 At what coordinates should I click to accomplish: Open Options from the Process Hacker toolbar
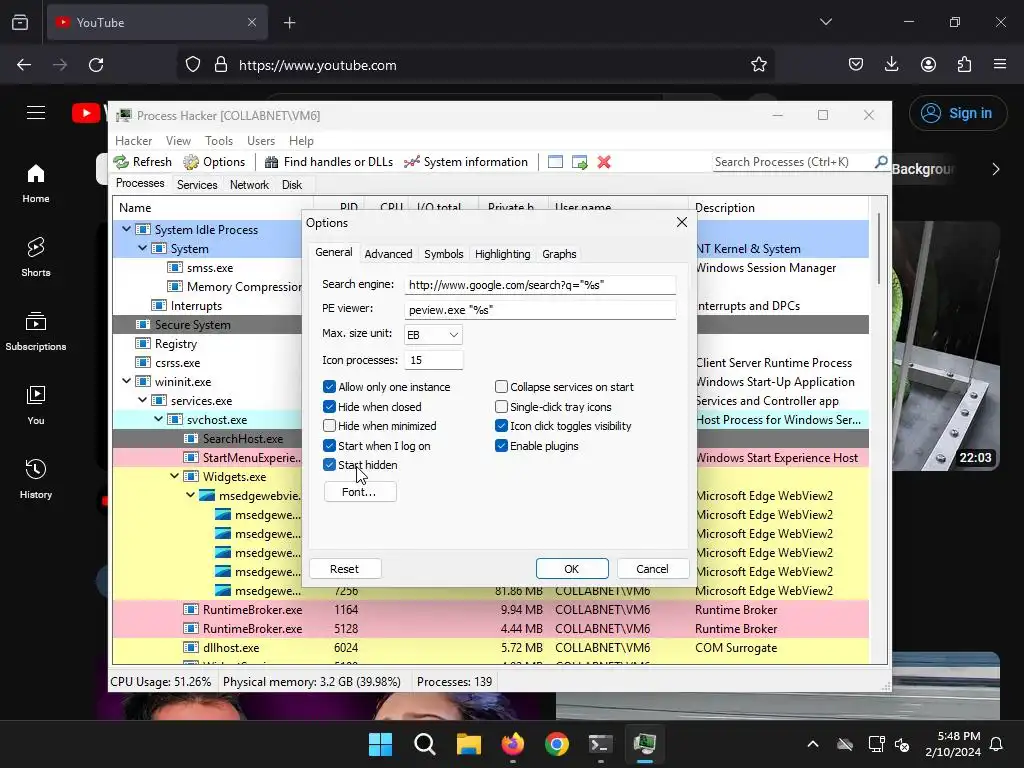pos(214,162)
